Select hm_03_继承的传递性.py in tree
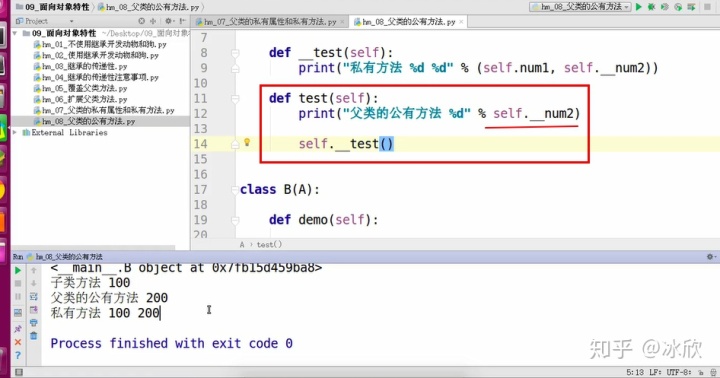The image size is (720, 378). [80, 67]
